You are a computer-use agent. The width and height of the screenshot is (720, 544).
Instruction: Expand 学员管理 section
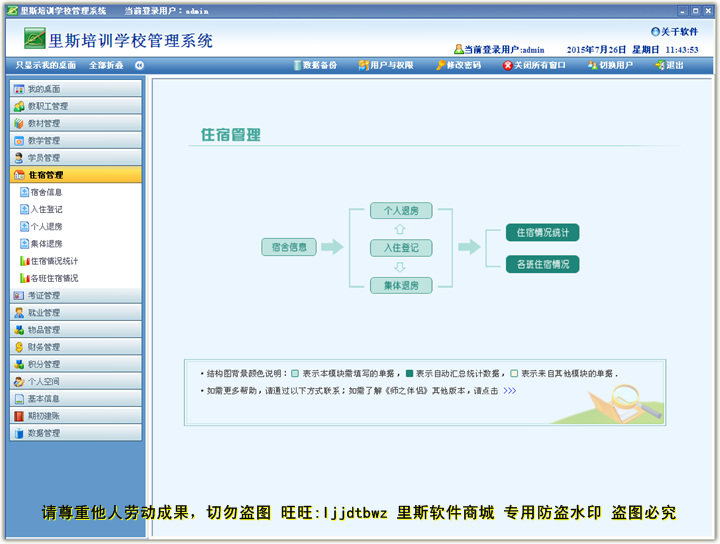pos(76,157)
